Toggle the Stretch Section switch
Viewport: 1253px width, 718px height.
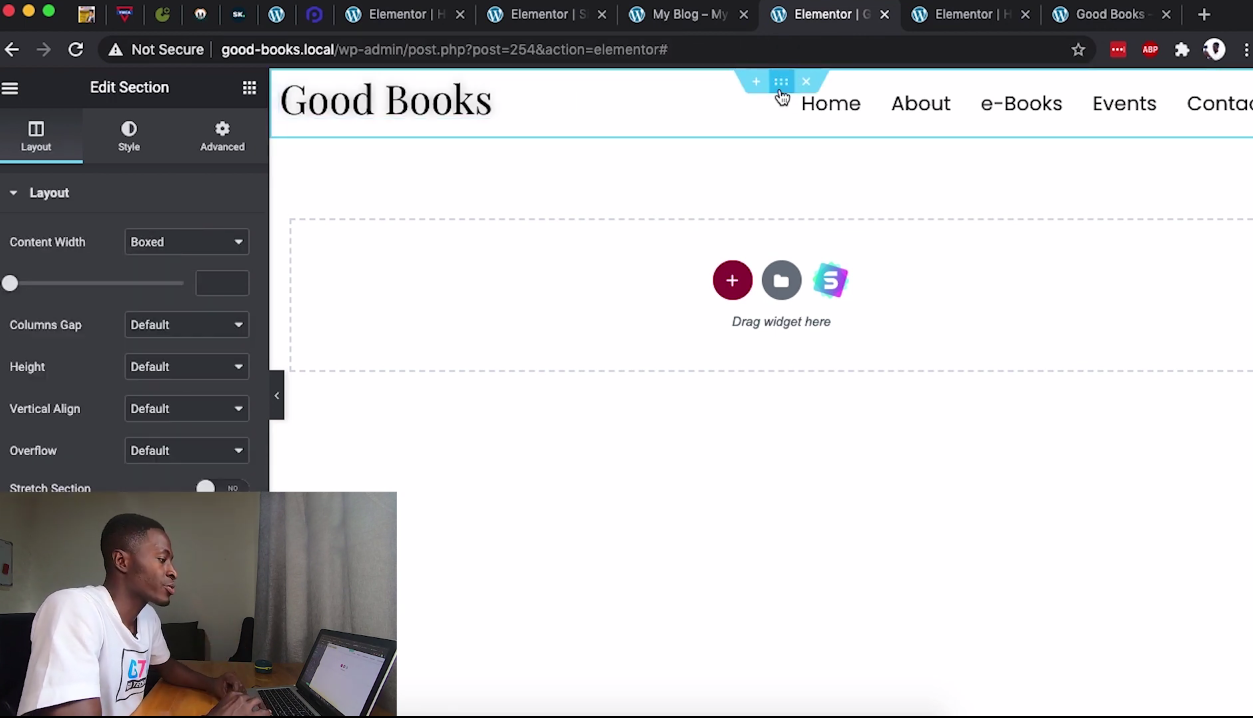tap(222, 487)
